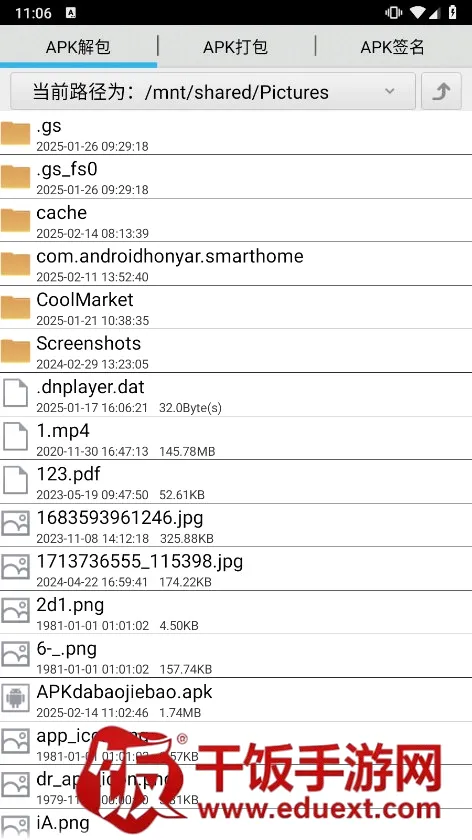Select the APK解包 tab
The height and width of the screenshot is (840, 472).
78,47
